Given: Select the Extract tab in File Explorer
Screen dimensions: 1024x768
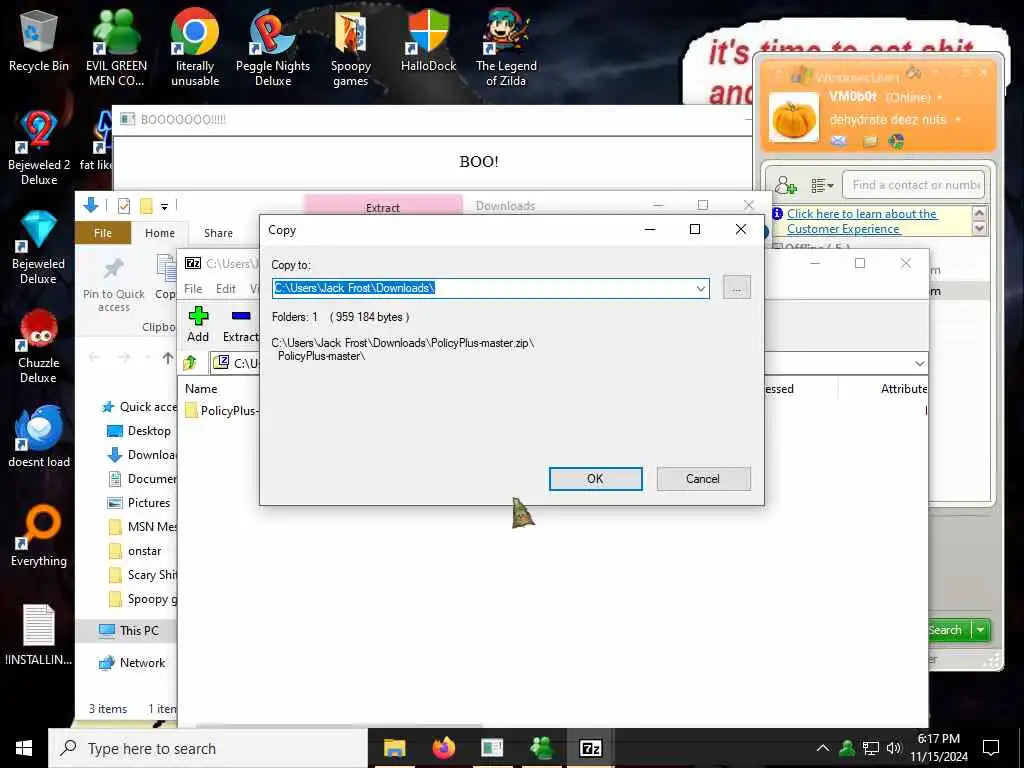Looking at the screenshot, I should click(x=383, y=207).
